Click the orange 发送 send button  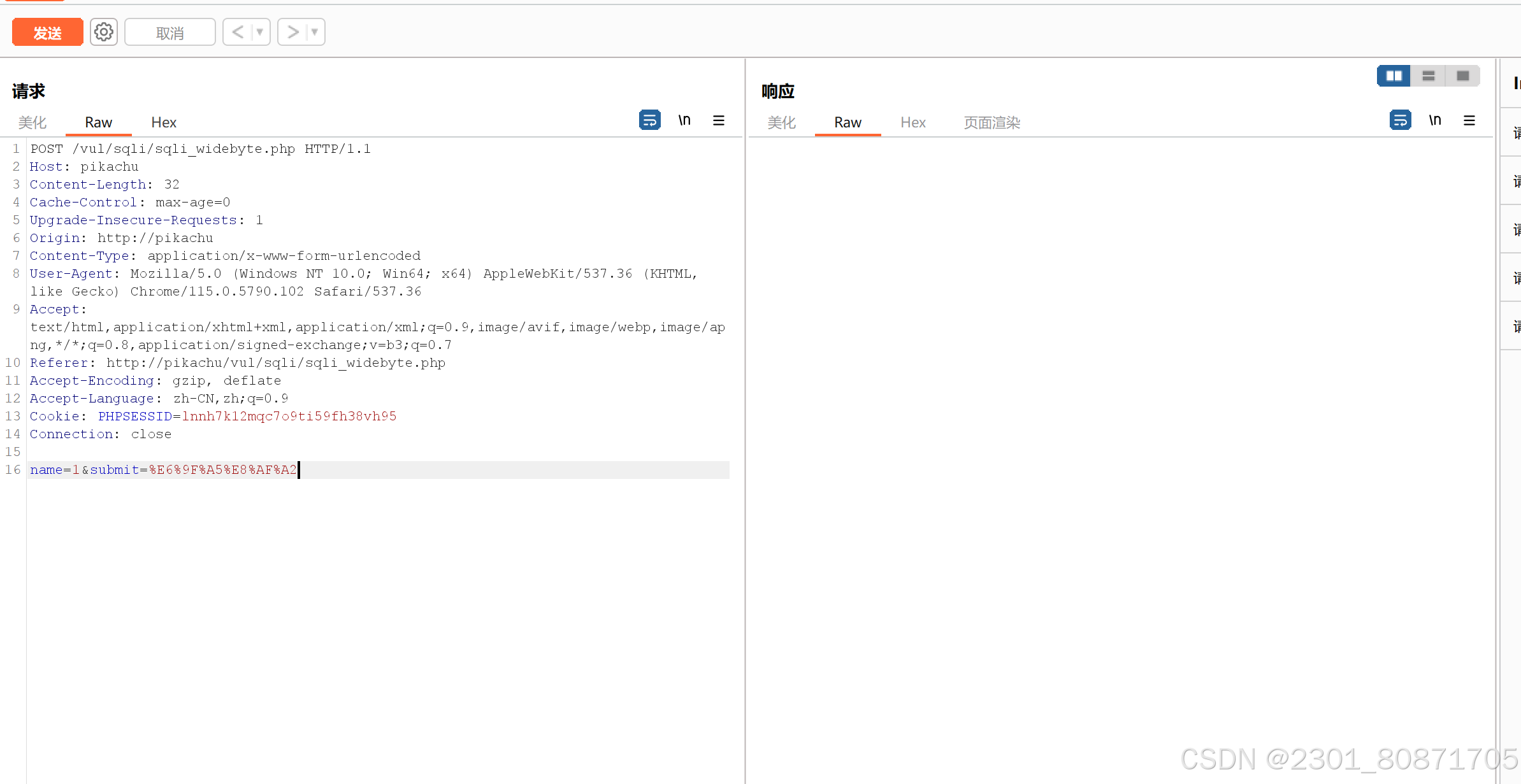[x=48, y=32]
